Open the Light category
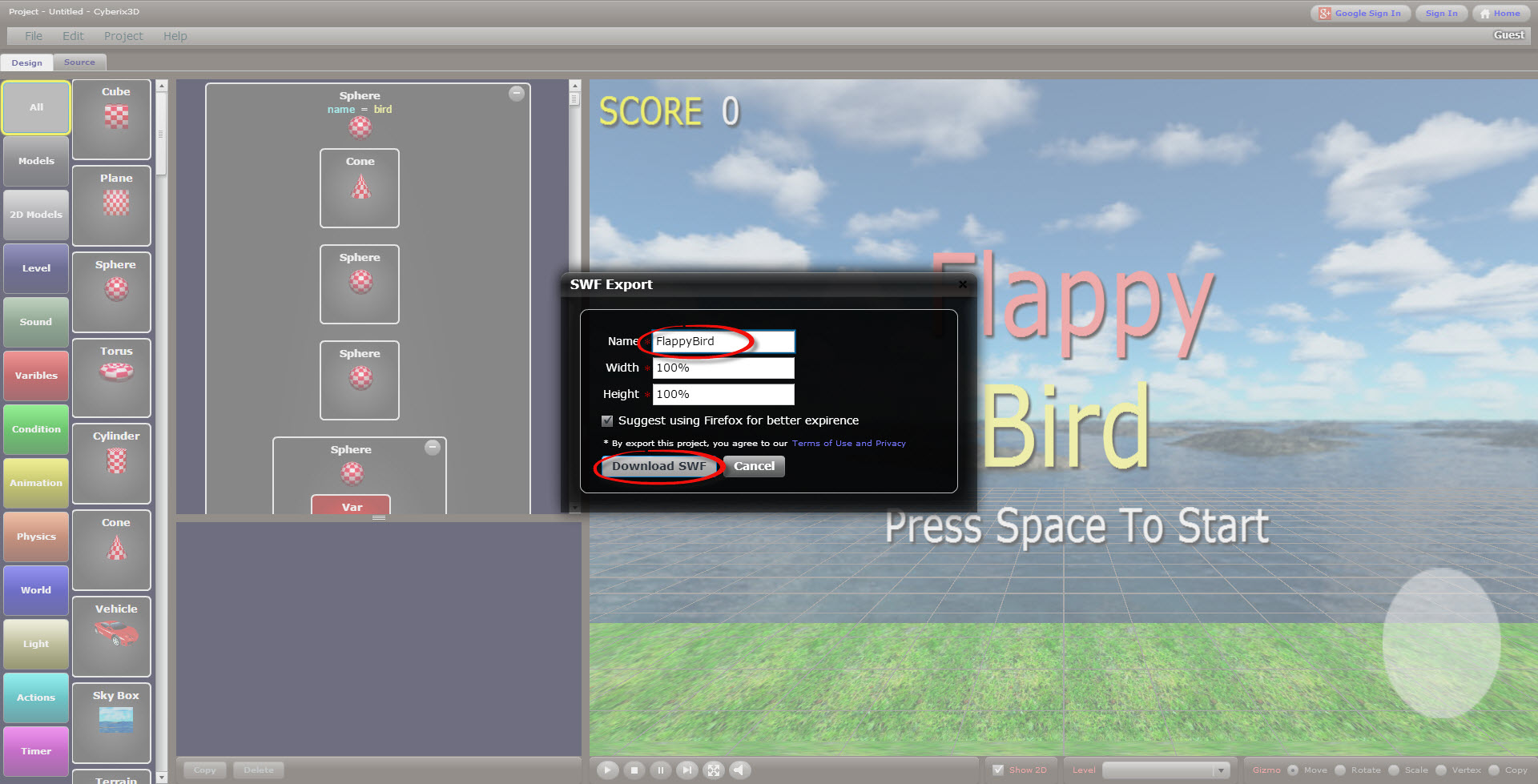The width and height of the screenshot is (1538, 784). pyautogui.click(x=36, y=644)
